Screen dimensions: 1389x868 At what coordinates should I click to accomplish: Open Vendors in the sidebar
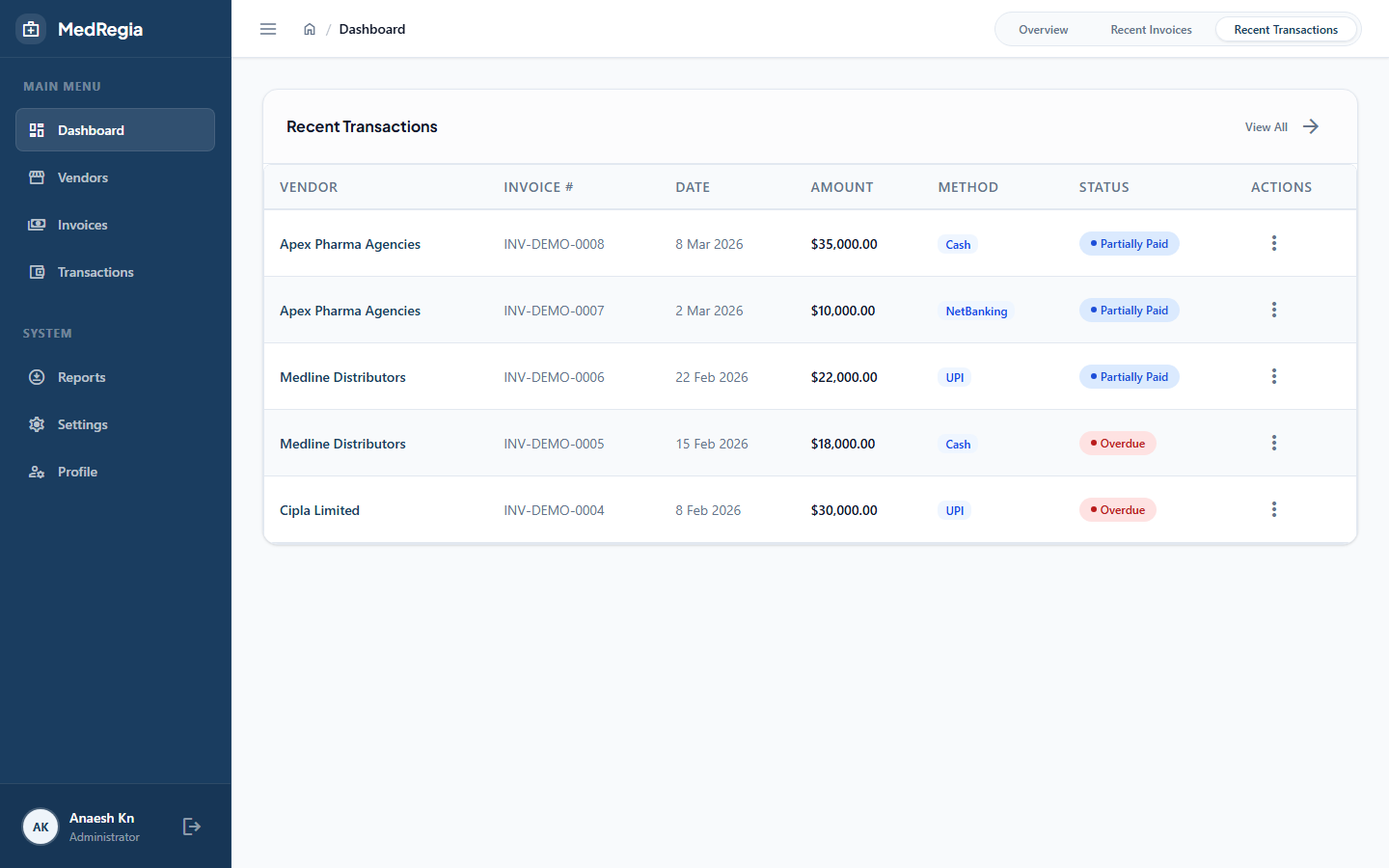115,177
